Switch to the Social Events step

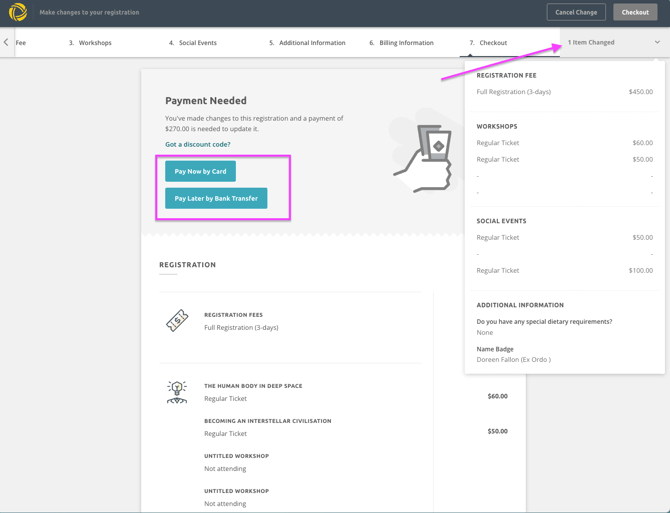click(x=193, y=43)
